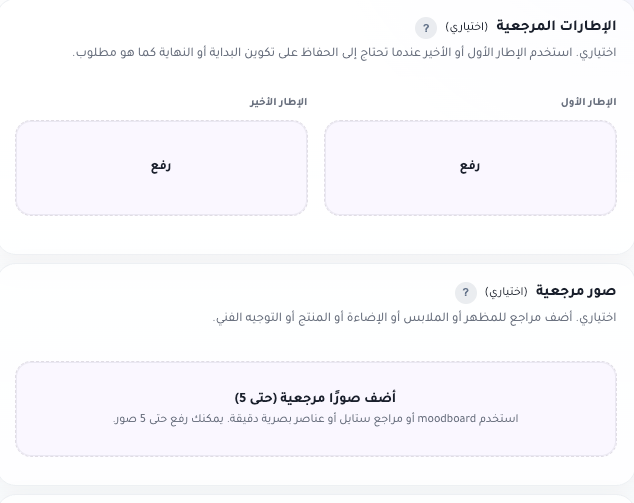Click the moodboard hint text in the dropzone
Viewport: 634px width, 503px height.
(316, 418)
